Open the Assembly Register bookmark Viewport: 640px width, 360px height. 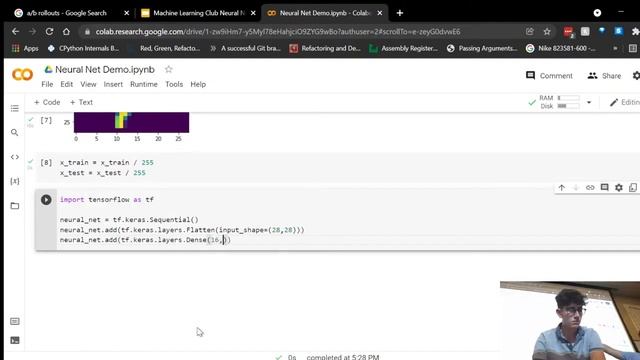click(404, 48)
